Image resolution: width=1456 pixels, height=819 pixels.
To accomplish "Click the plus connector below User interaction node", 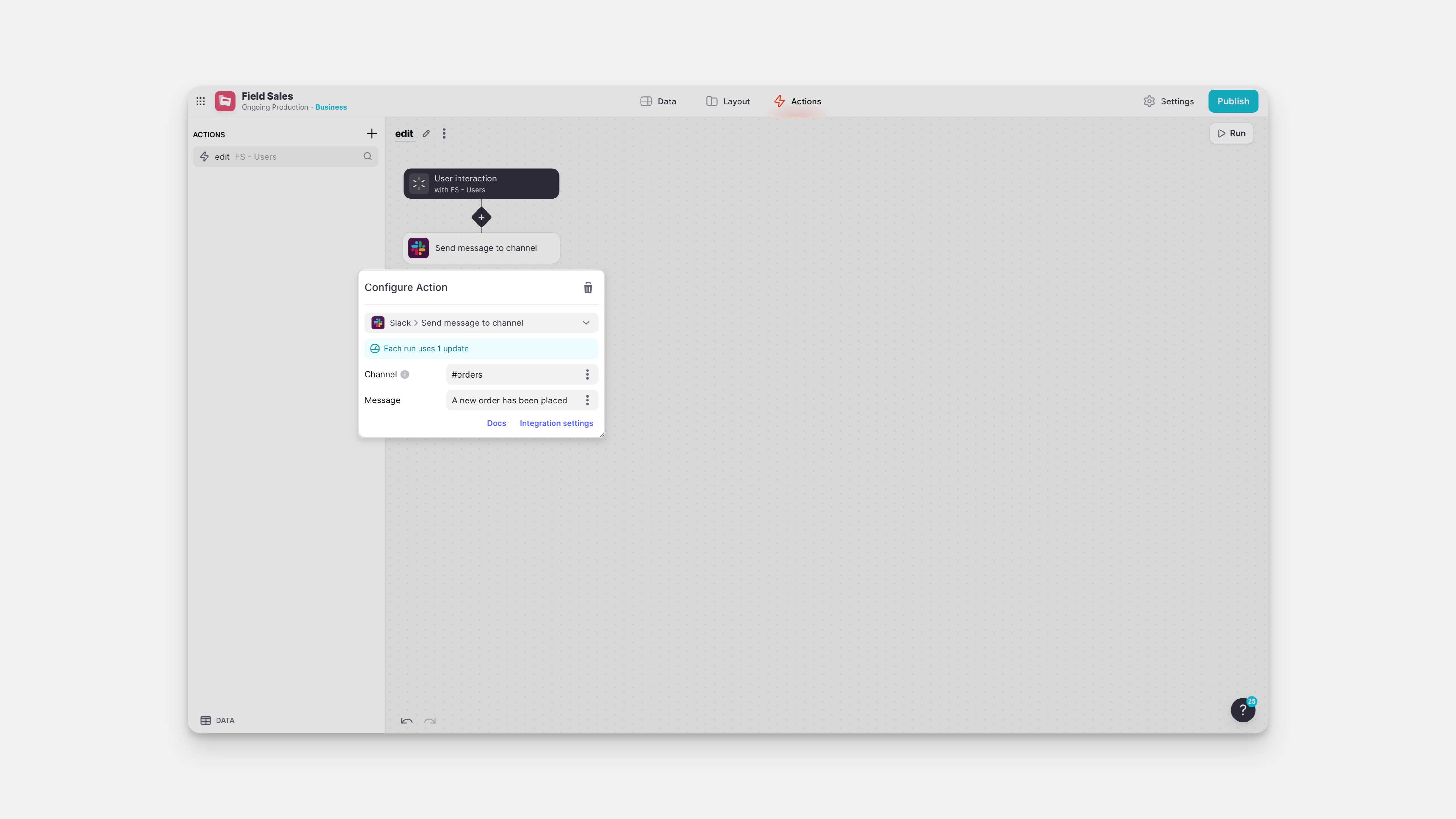I will 481,217.
